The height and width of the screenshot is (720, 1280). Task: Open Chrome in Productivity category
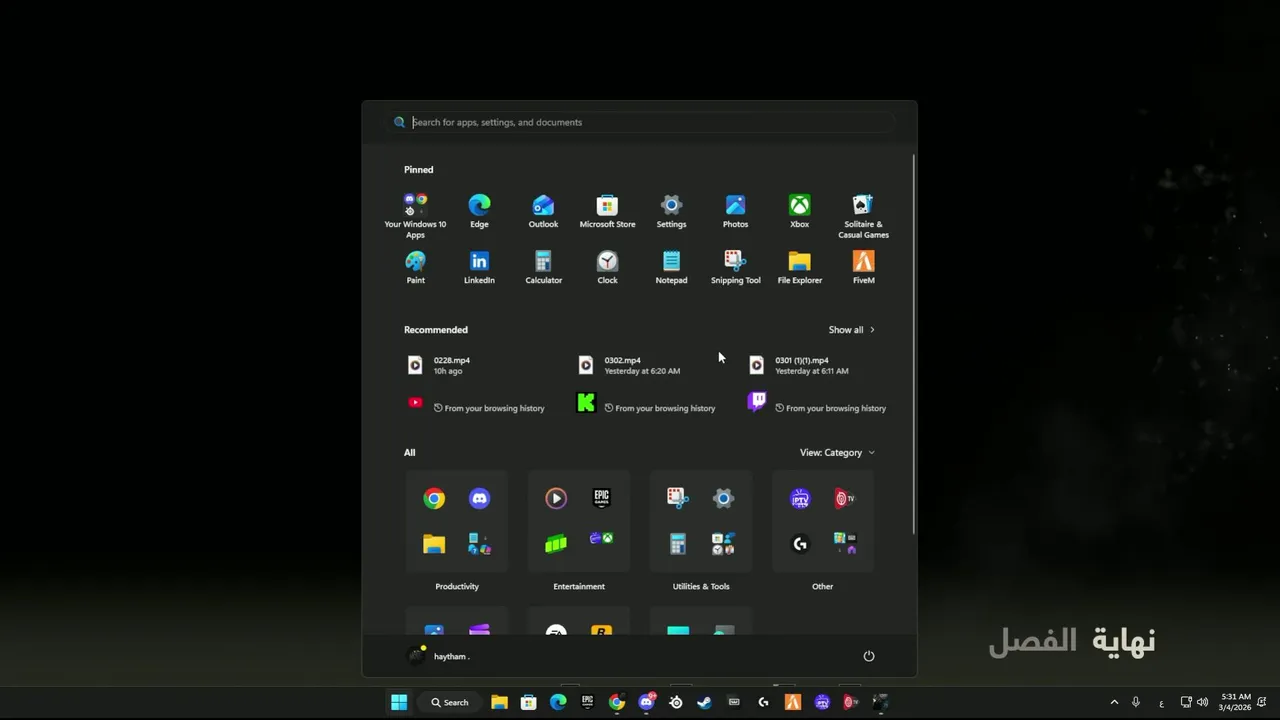pyautogui.click(x=434, y=498)
